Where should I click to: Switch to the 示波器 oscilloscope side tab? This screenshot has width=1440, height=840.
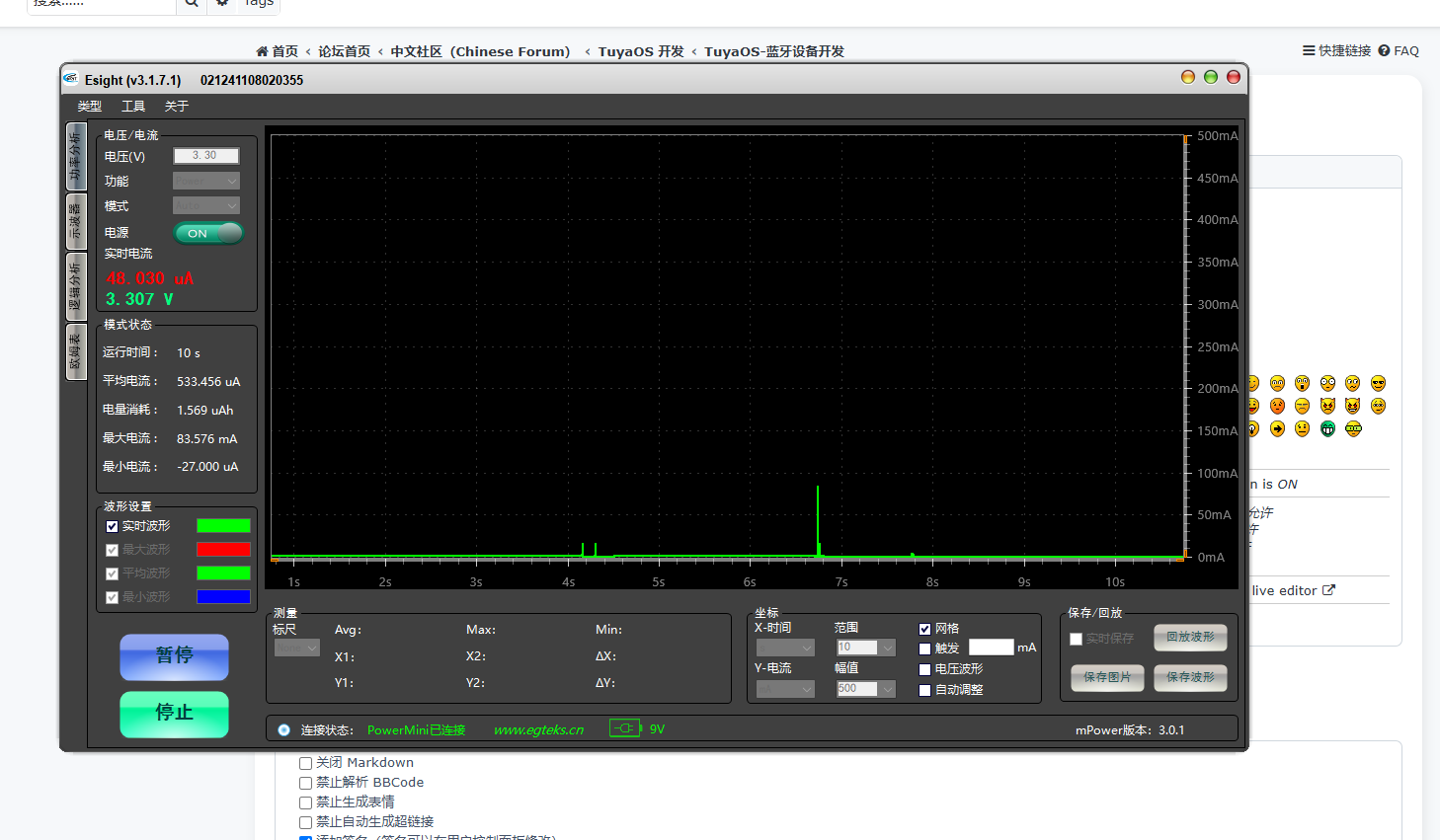(76, 222)
